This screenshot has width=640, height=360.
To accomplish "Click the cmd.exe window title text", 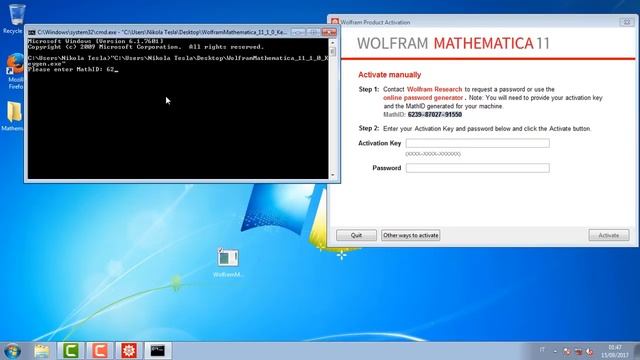I will [x=162, y=32].
